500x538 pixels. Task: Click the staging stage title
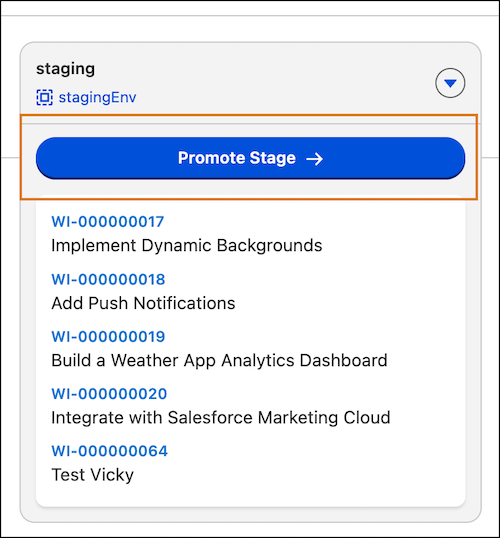coord(66,69)
